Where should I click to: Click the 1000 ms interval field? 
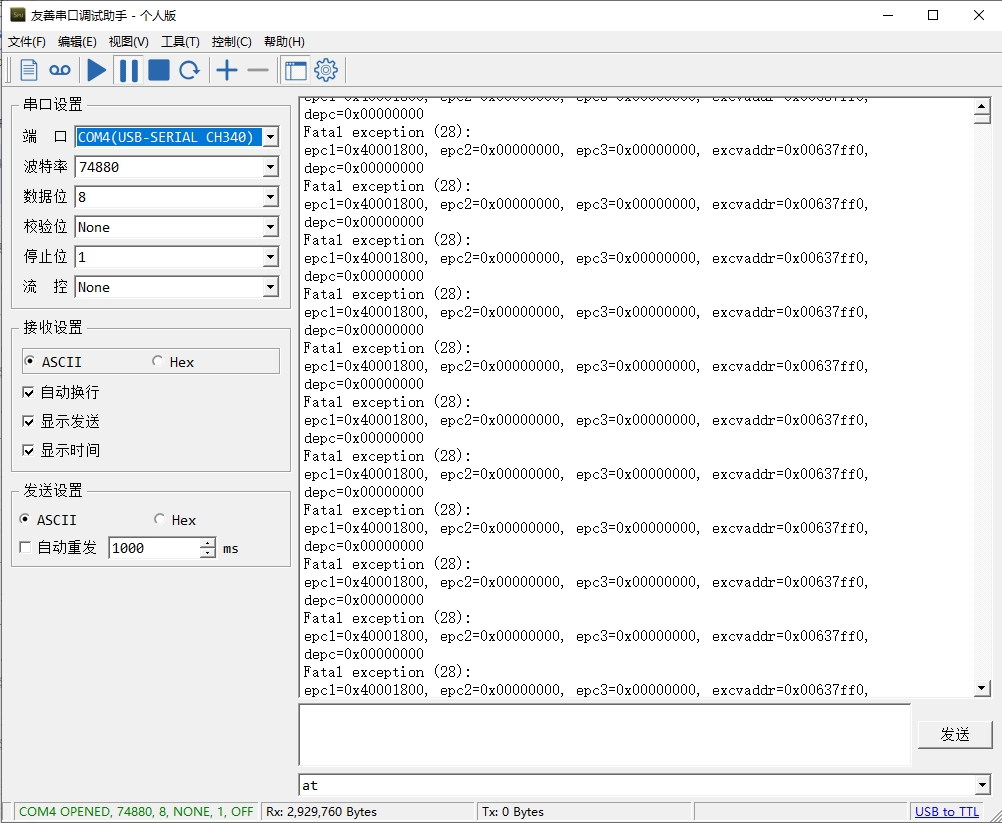(x=154, y=548)
